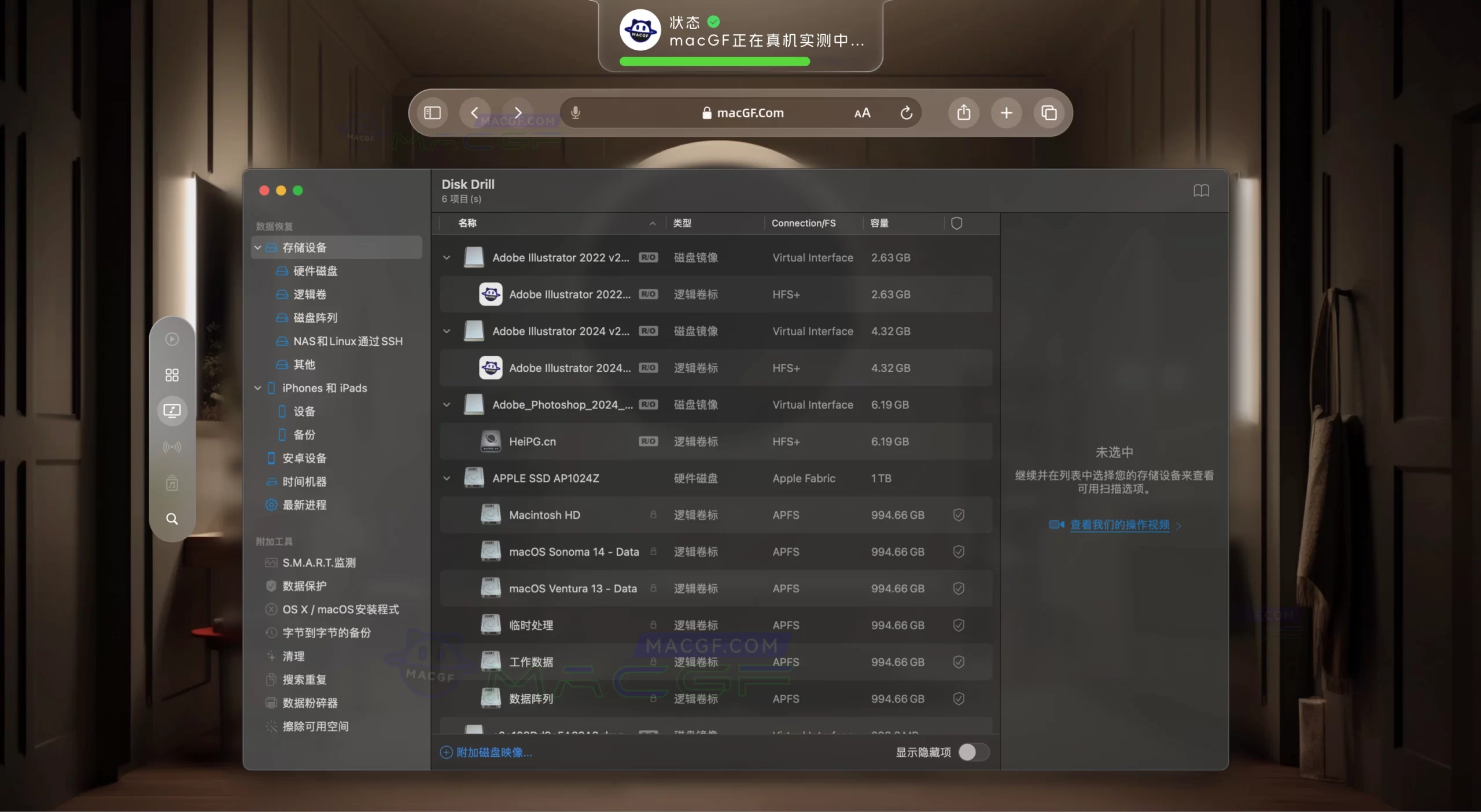Collapse the Adobe Illustrator 2022 disk image row
Image resolution: width=1481 pixels, height=812 pixels.
coord(446,258)
